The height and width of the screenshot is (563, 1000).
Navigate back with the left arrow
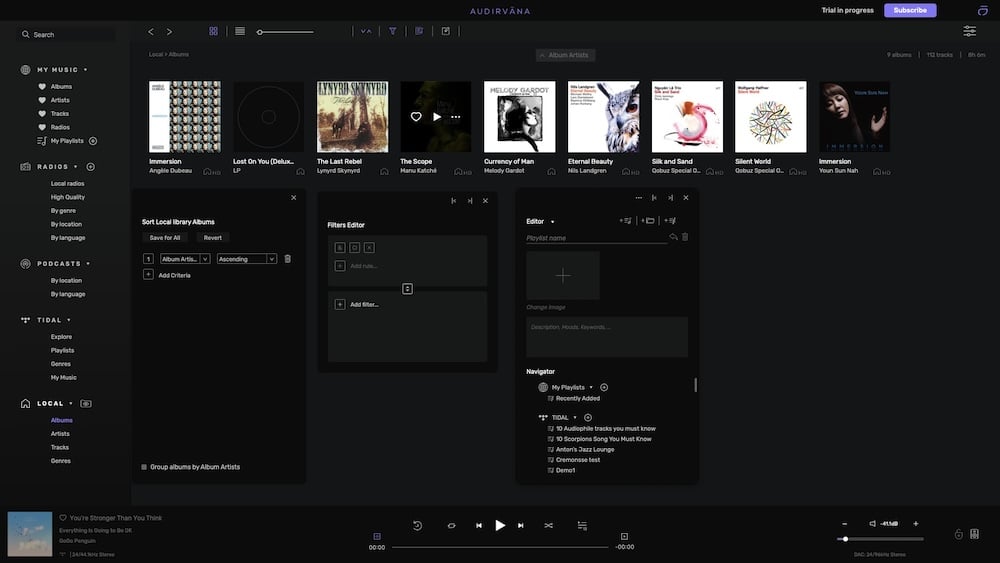[151, 31]
